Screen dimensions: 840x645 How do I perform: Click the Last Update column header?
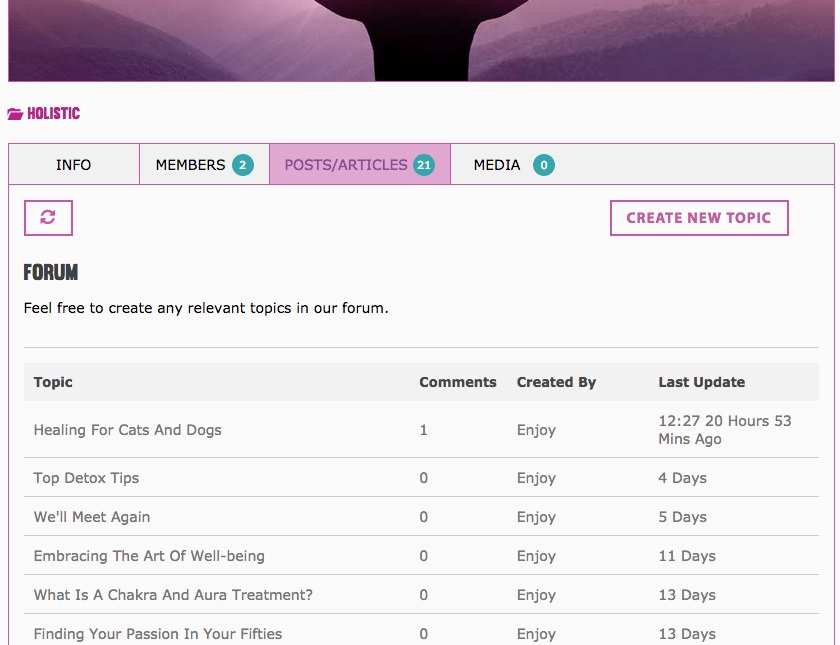pos(702,382)
